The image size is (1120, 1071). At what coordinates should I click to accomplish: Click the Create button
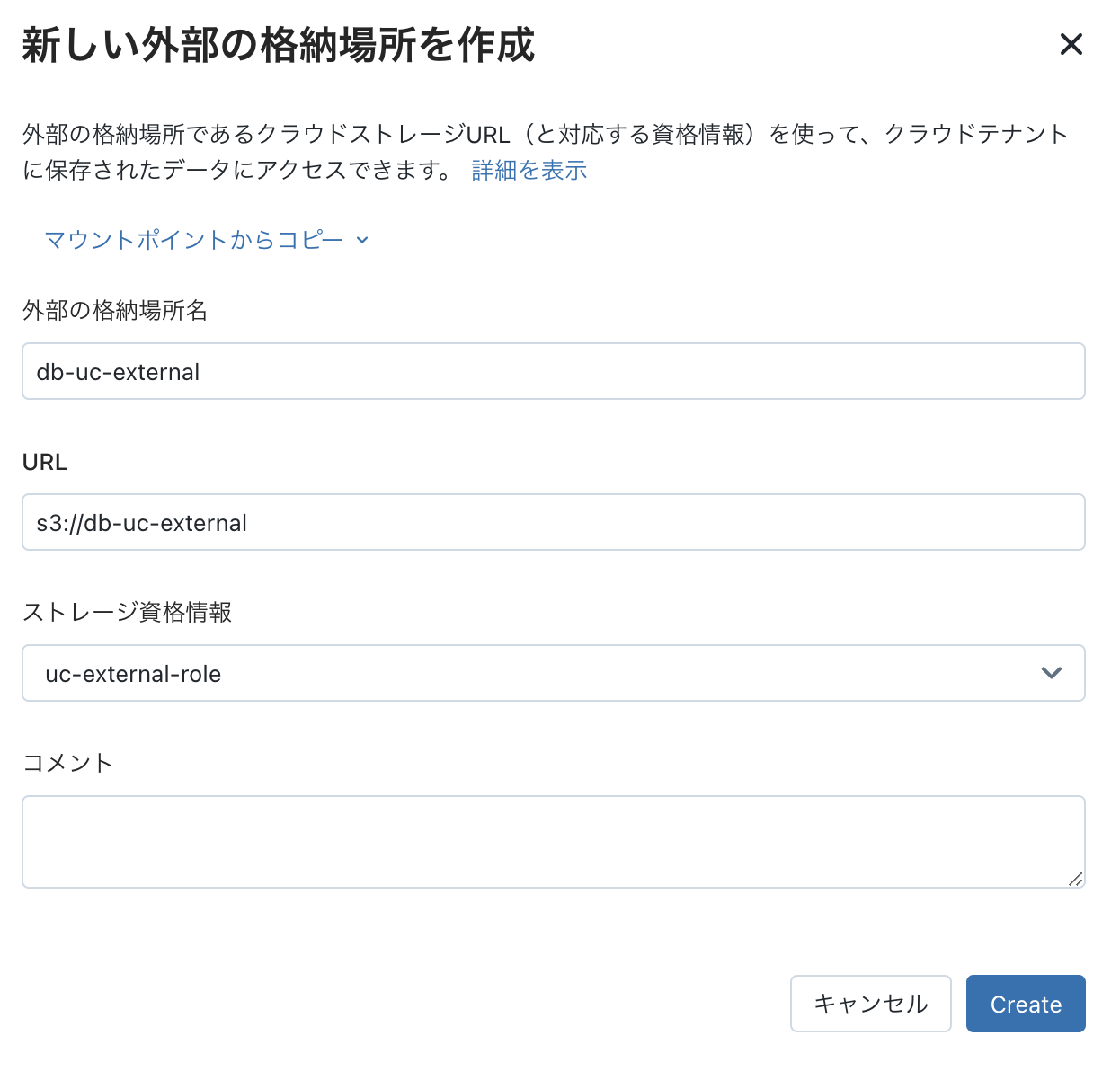pos(1026,1004)
